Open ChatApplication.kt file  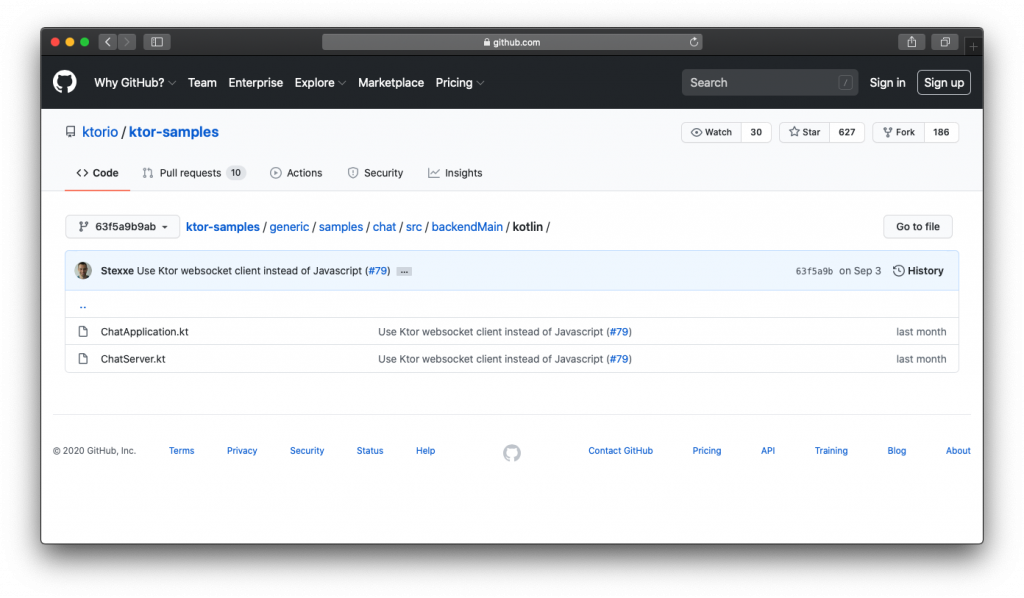tap(144, 332)
